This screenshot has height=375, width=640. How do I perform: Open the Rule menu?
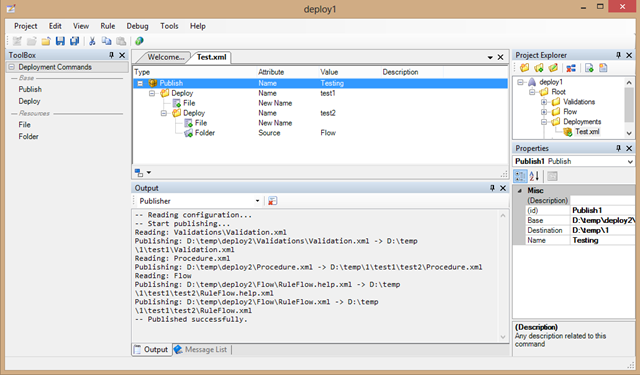coord(108,26)
